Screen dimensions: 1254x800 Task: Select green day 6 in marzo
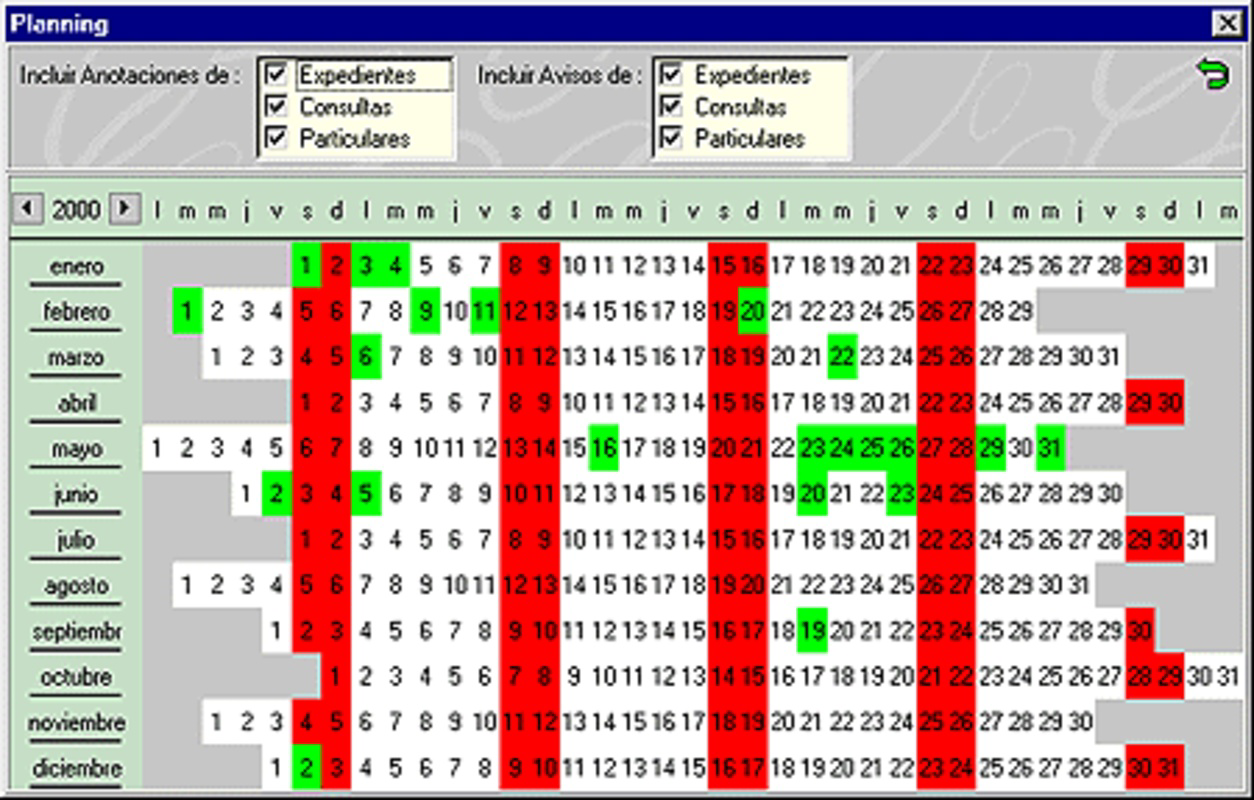[x=366, y=357]
